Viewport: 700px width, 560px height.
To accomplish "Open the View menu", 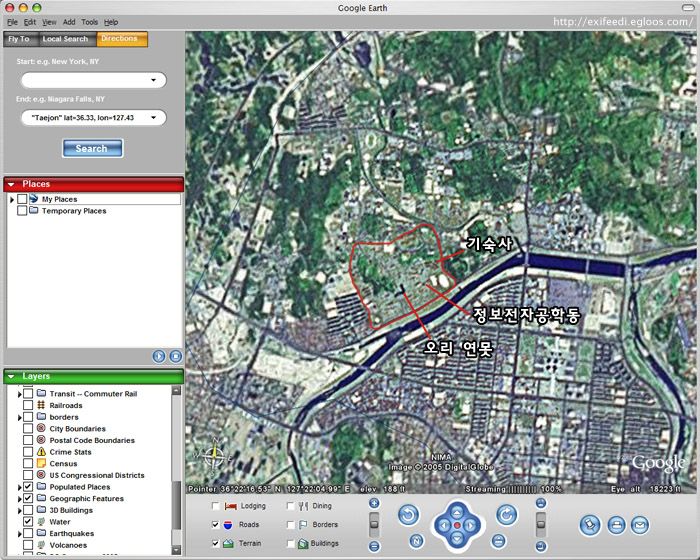I will coord(49,22).
